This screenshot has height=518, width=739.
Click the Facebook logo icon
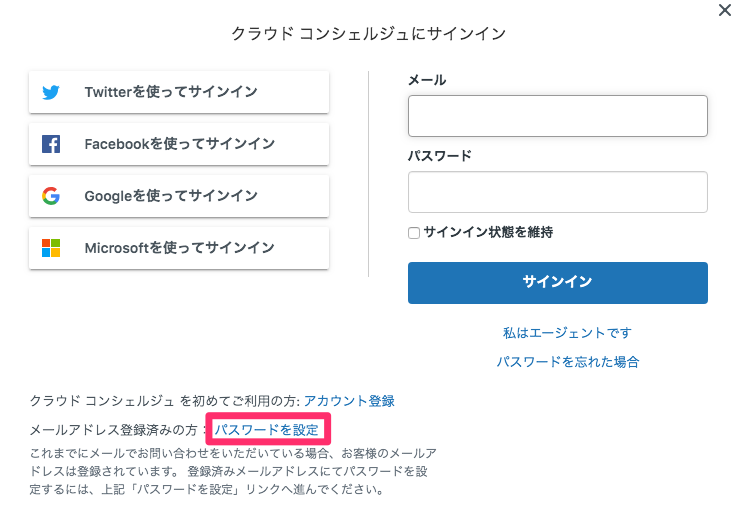[51, 144]
